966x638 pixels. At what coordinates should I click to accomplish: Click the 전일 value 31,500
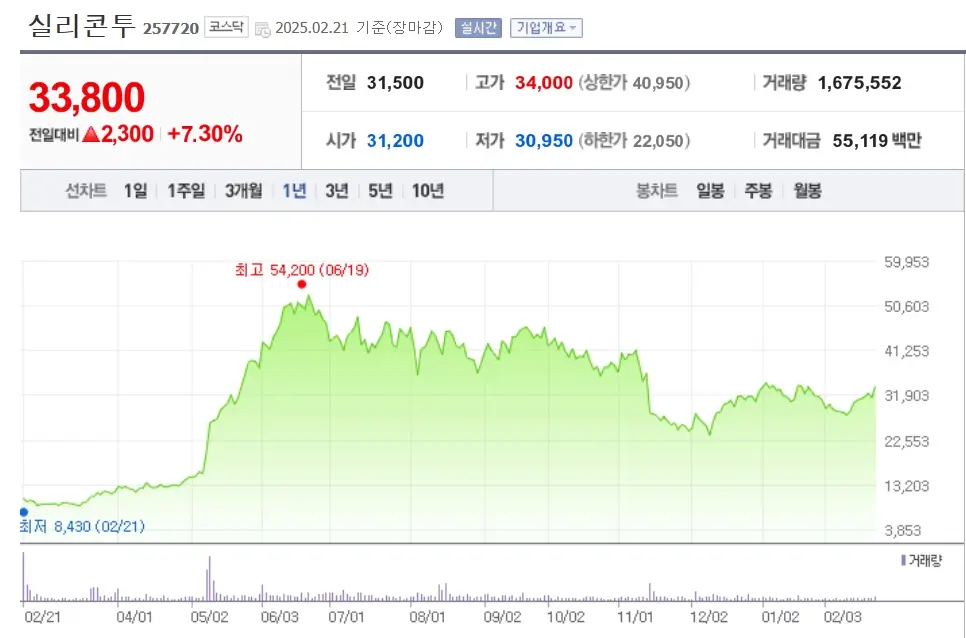[x=395, y=83]
